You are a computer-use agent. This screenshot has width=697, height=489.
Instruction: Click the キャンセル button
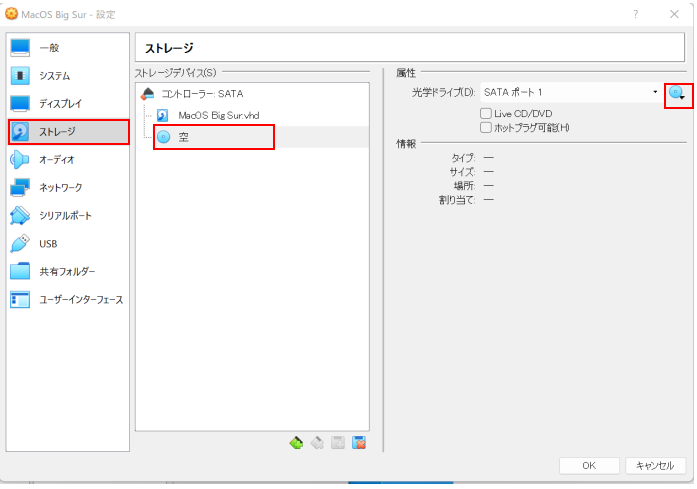coord(655,465)
